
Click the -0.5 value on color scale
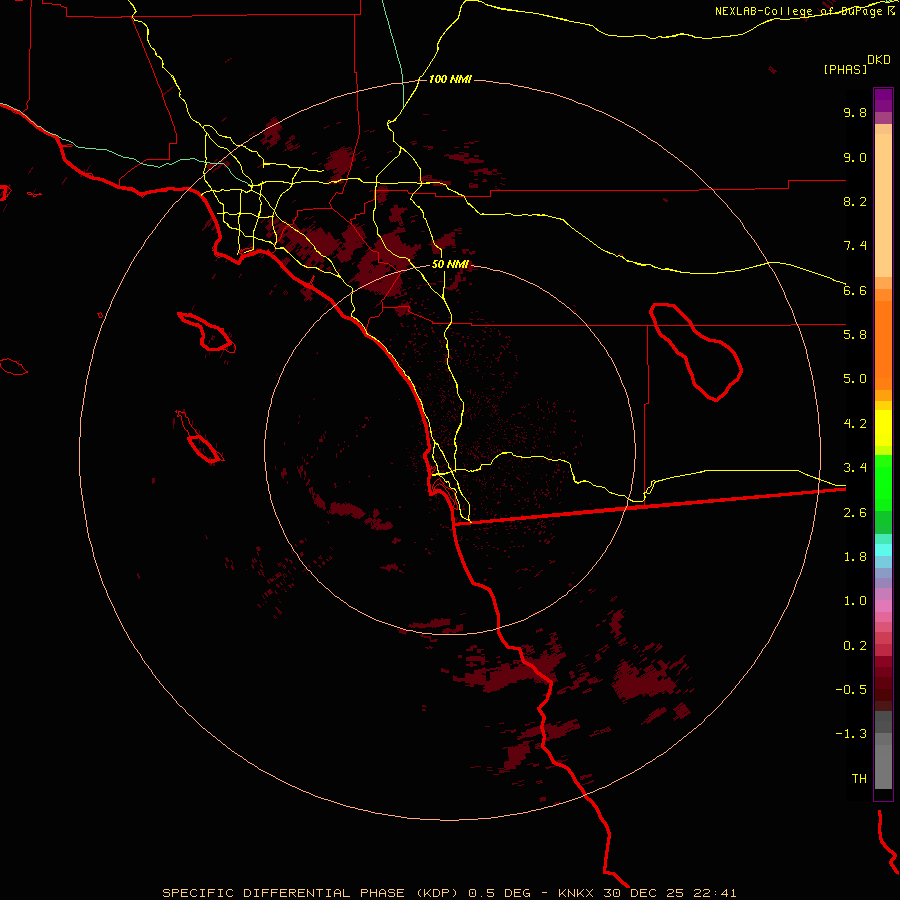(851, 689)
